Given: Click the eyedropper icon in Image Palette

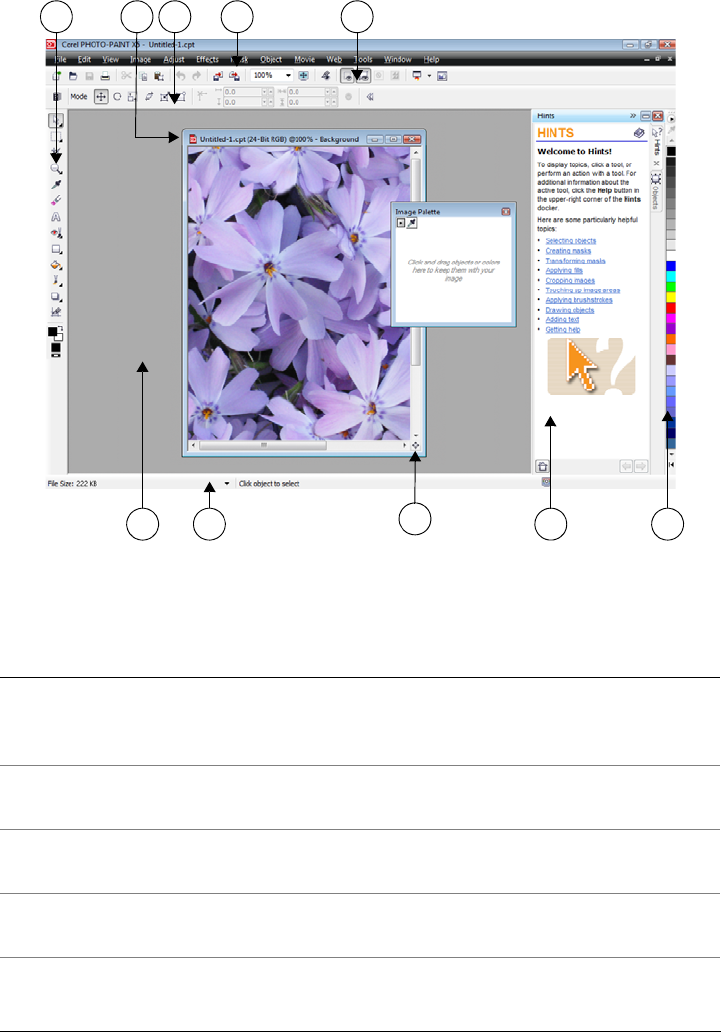Looking at the screenshot, I should [x=412, y=223].
